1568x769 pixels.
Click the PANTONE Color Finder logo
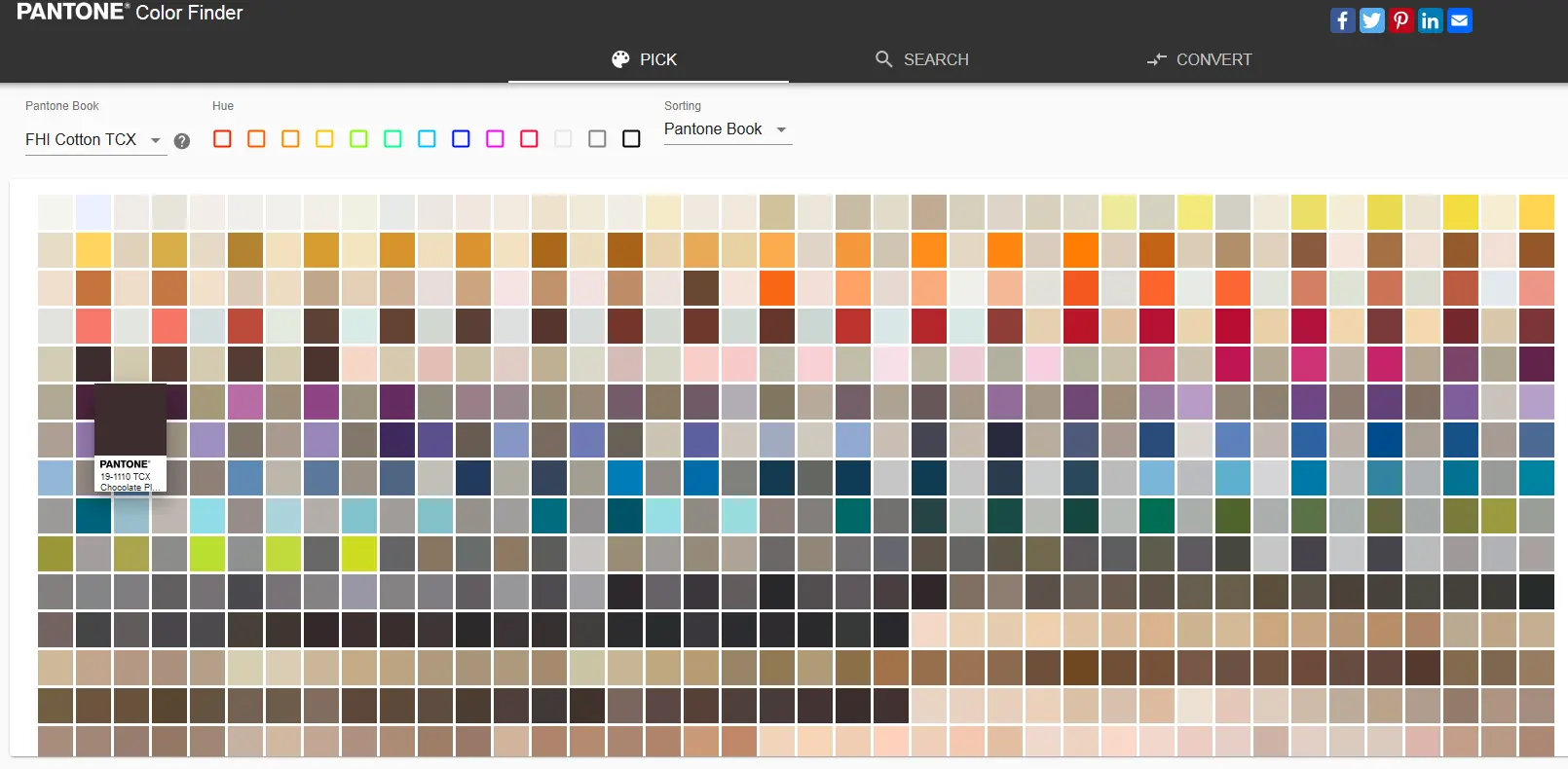coord(130,13)
